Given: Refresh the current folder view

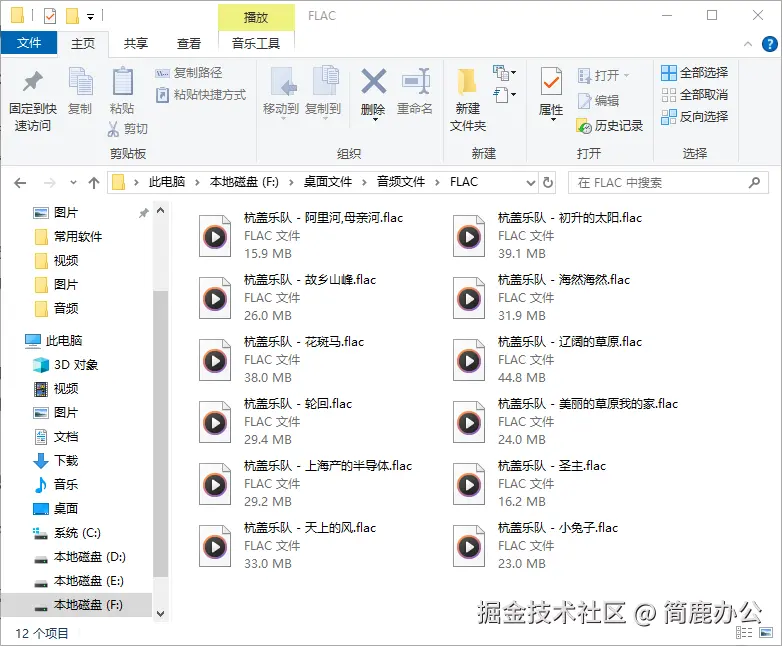Looking at the screenshot, I should pyautogui.click(x=548, y=183).
